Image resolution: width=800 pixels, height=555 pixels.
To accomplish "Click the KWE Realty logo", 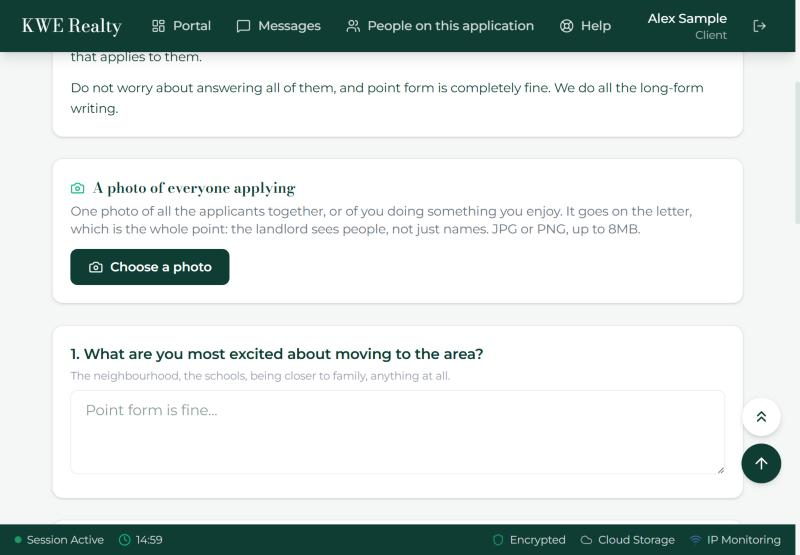I will point(71,26).
